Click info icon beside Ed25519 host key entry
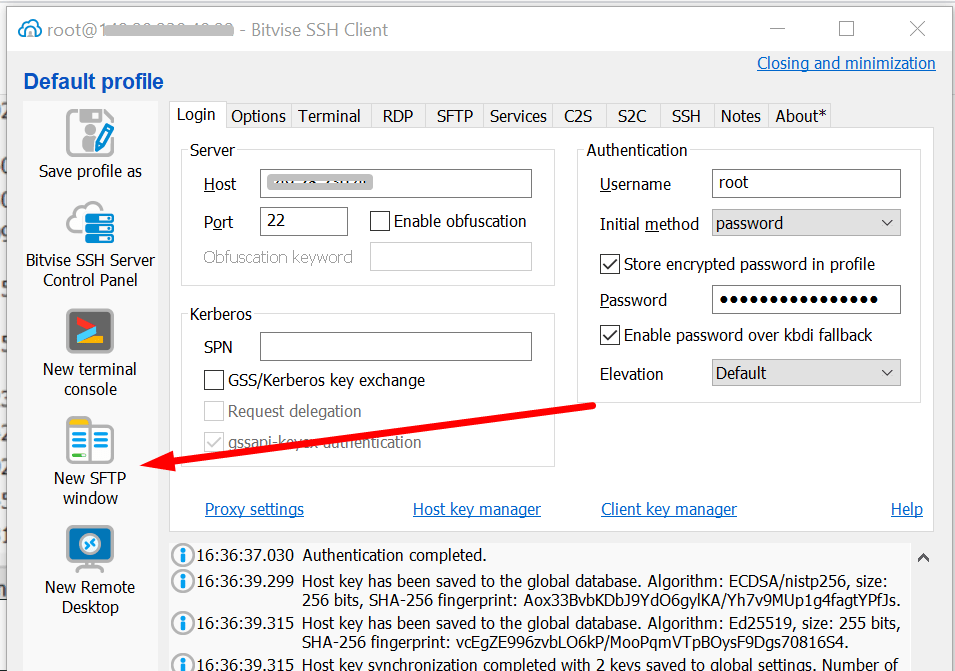 (182, 623)
